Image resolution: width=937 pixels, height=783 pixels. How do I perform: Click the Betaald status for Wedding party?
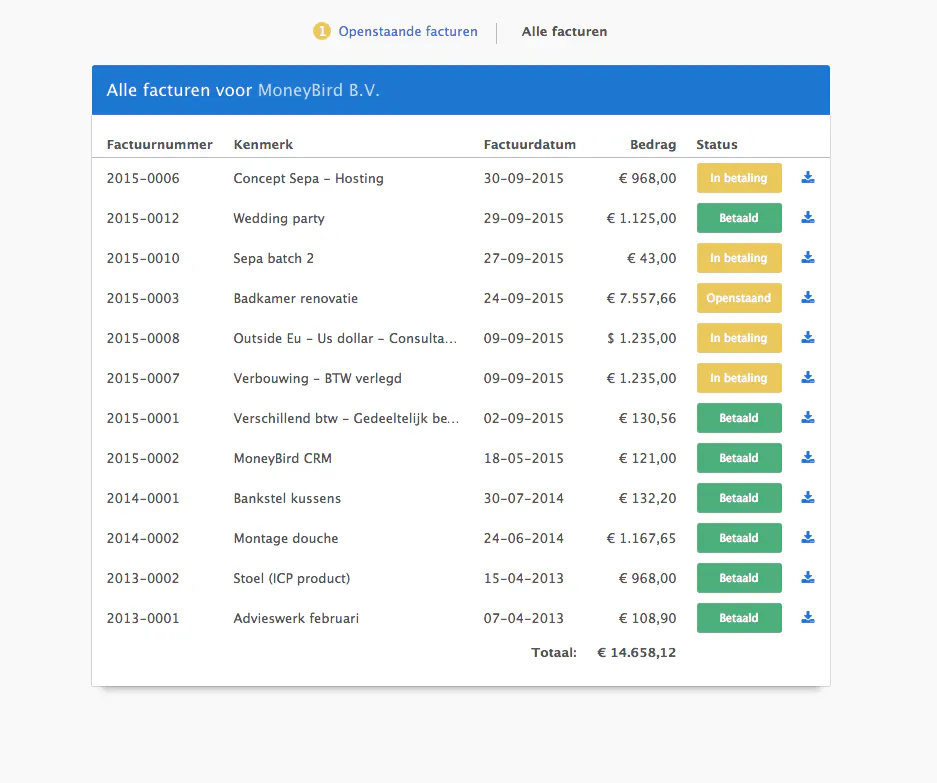[x=739, y=218]
